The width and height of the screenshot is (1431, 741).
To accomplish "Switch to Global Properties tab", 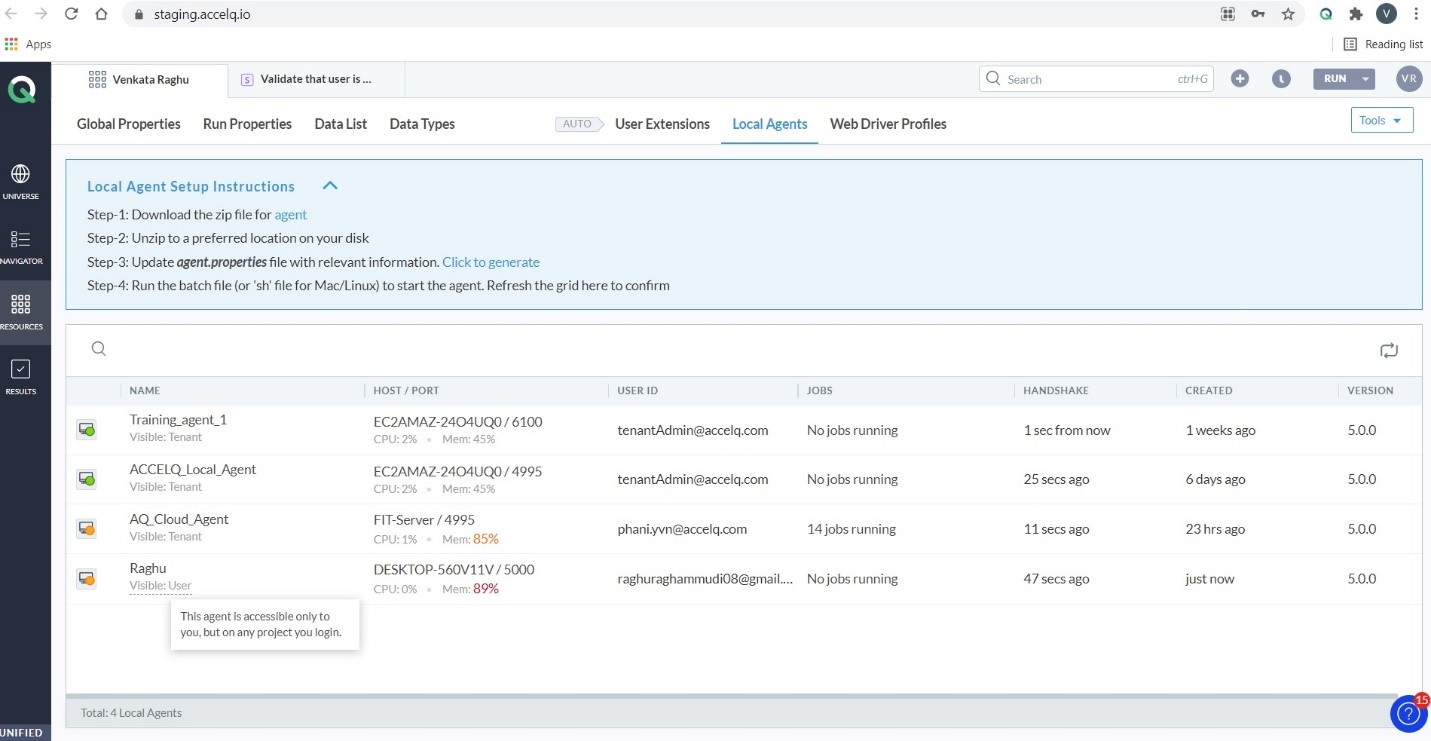I will 129,124.
